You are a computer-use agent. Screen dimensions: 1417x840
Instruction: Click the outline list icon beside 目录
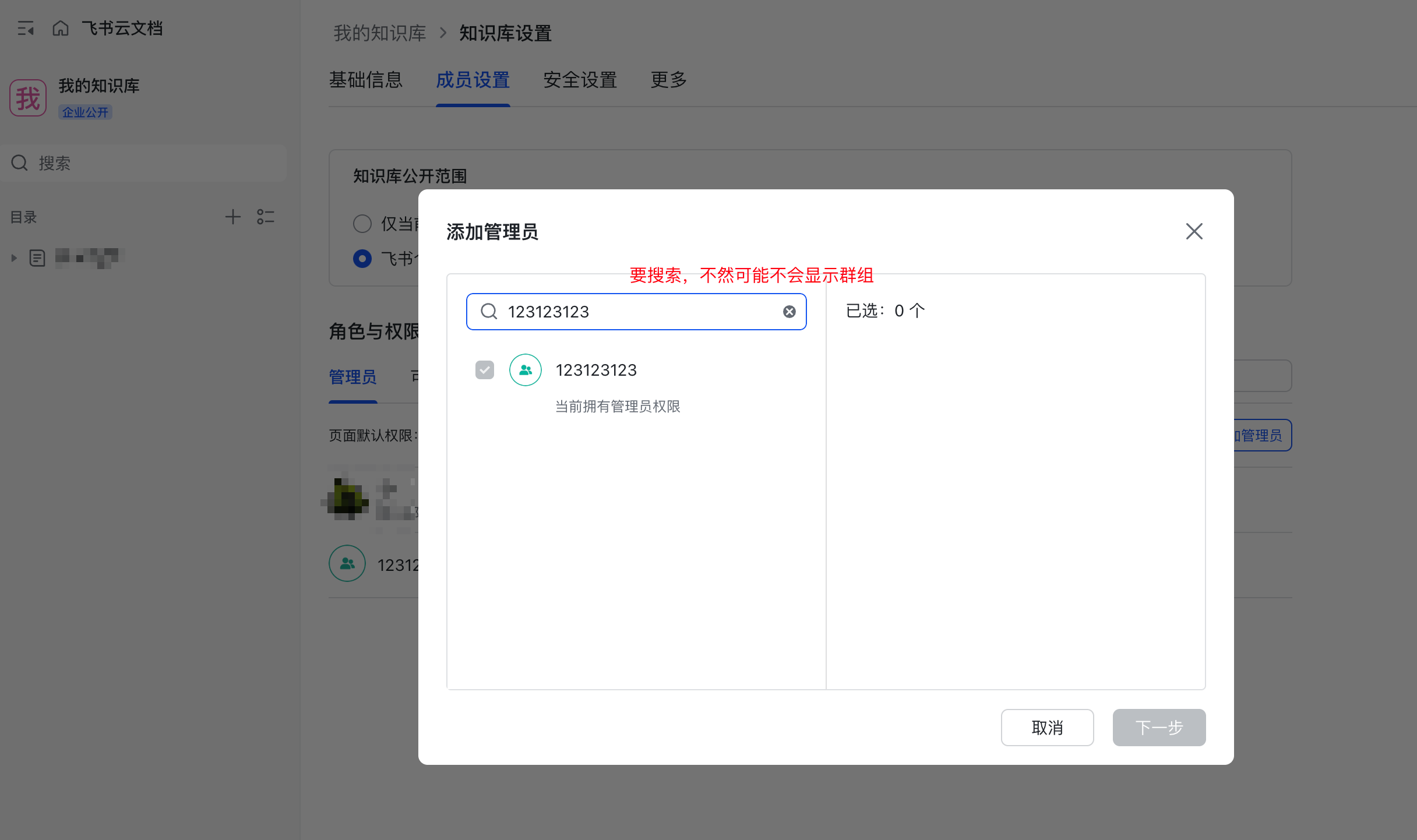tap(266, 217)
